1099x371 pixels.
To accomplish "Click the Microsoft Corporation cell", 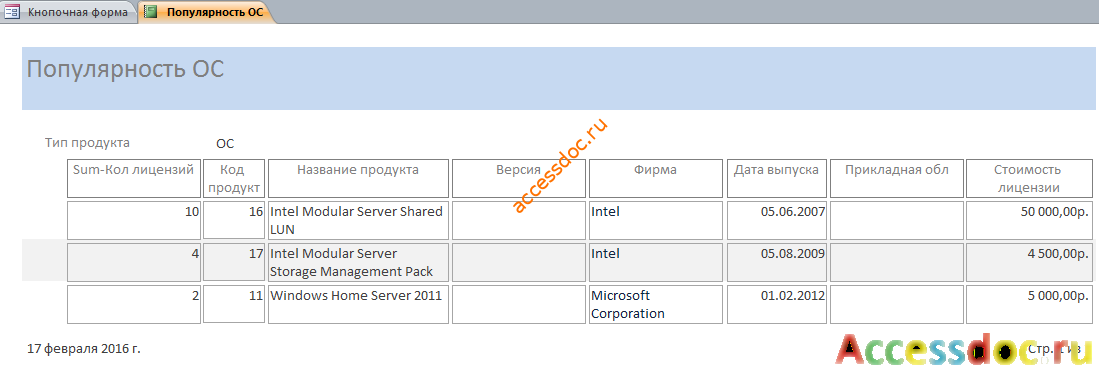I will [655, 304].
